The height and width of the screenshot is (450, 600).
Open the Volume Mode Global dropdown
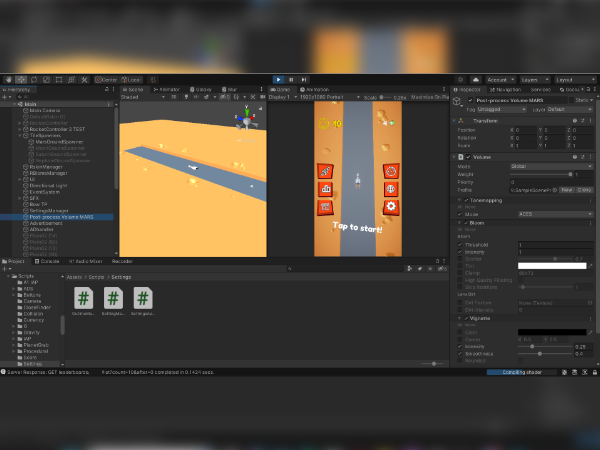tap(551, 166)
